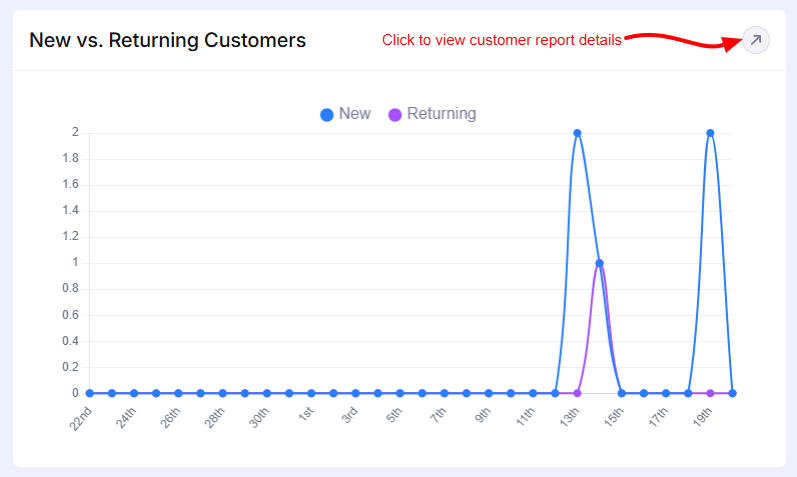Click the blue New legend dot

327,115
